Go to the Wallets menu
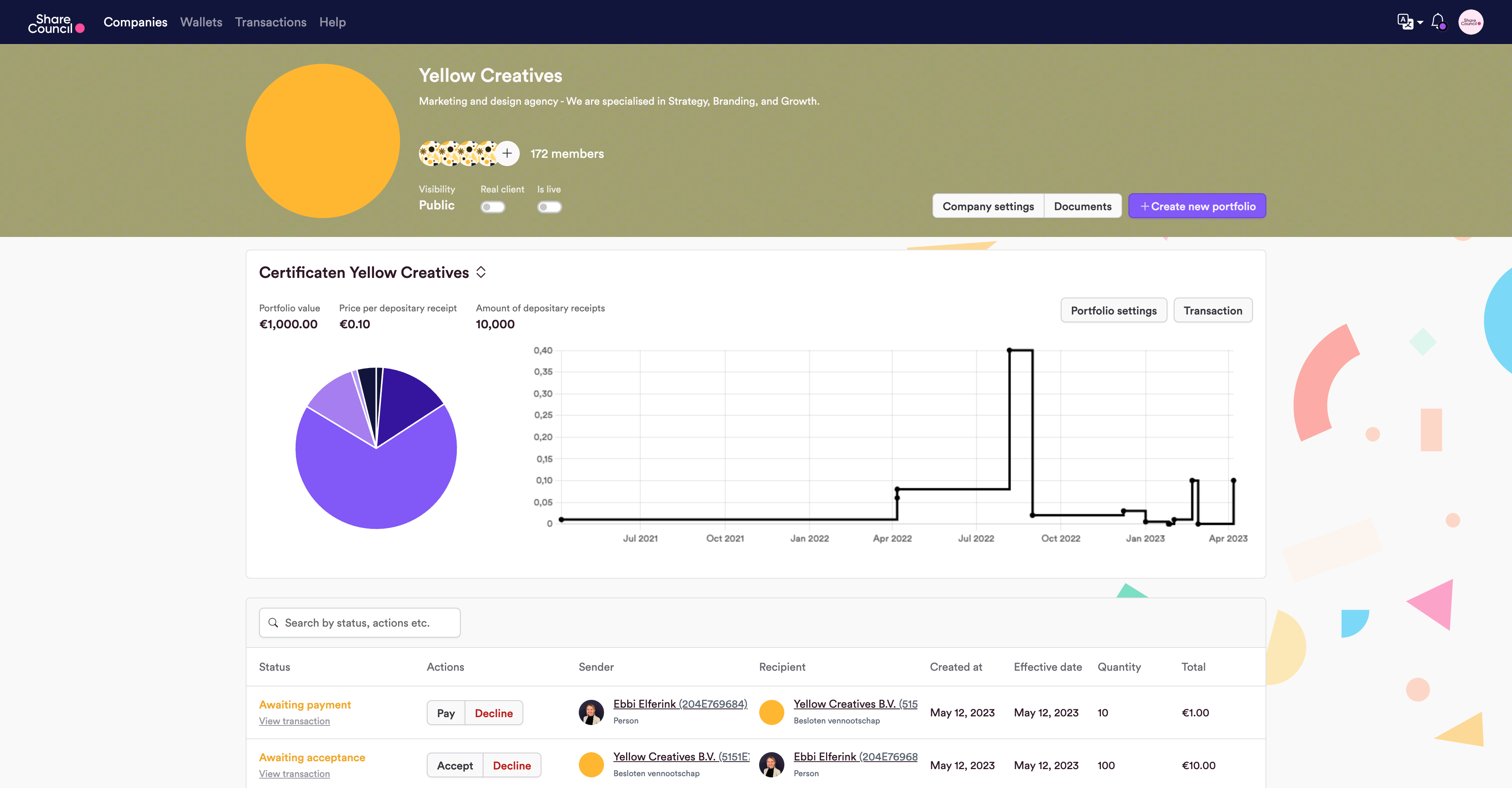Viewport: 1512px width, 788px height. click(x=201, y=22)
